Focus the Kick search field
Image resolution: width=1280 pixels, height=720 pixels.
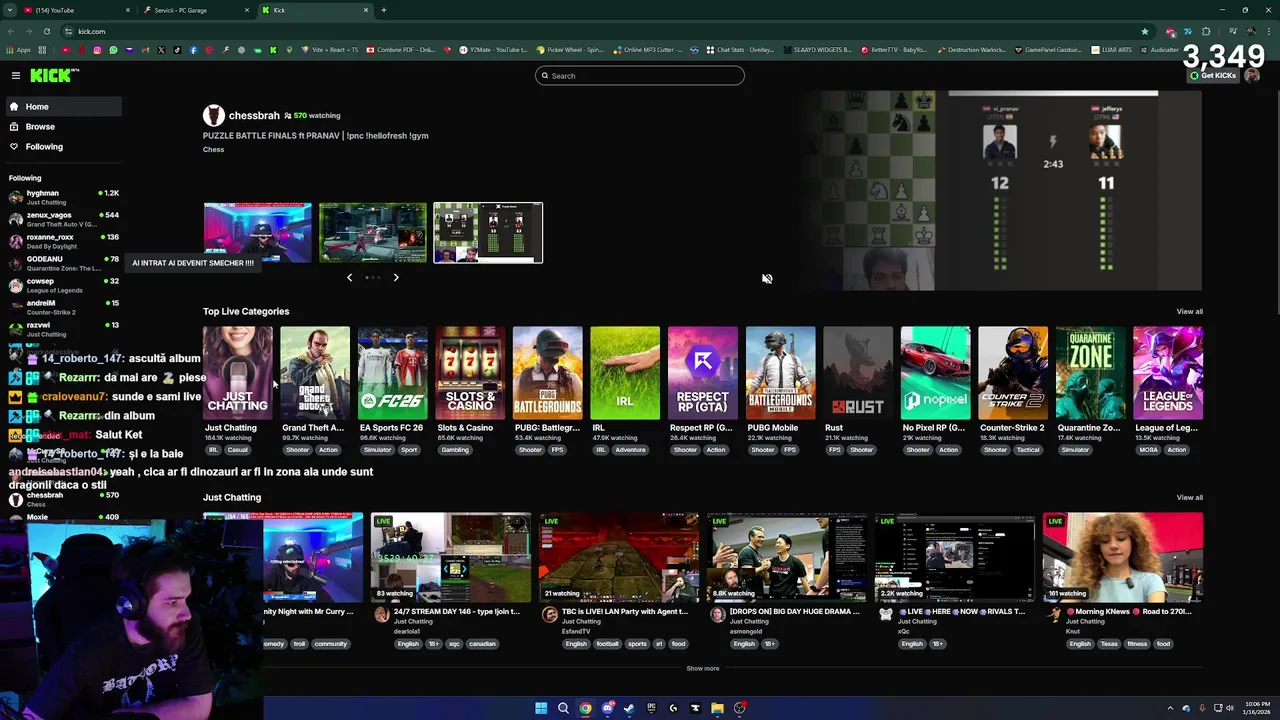640,76
